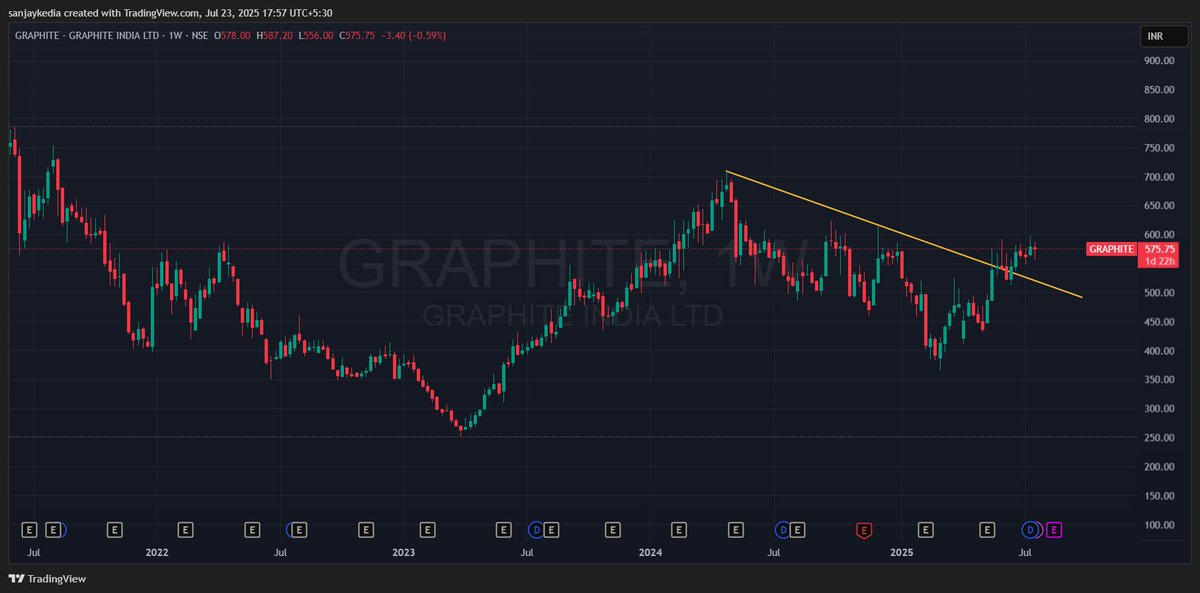
Task: Open the dividend D marker near Jul 2023
Action: tap(537, 529)
